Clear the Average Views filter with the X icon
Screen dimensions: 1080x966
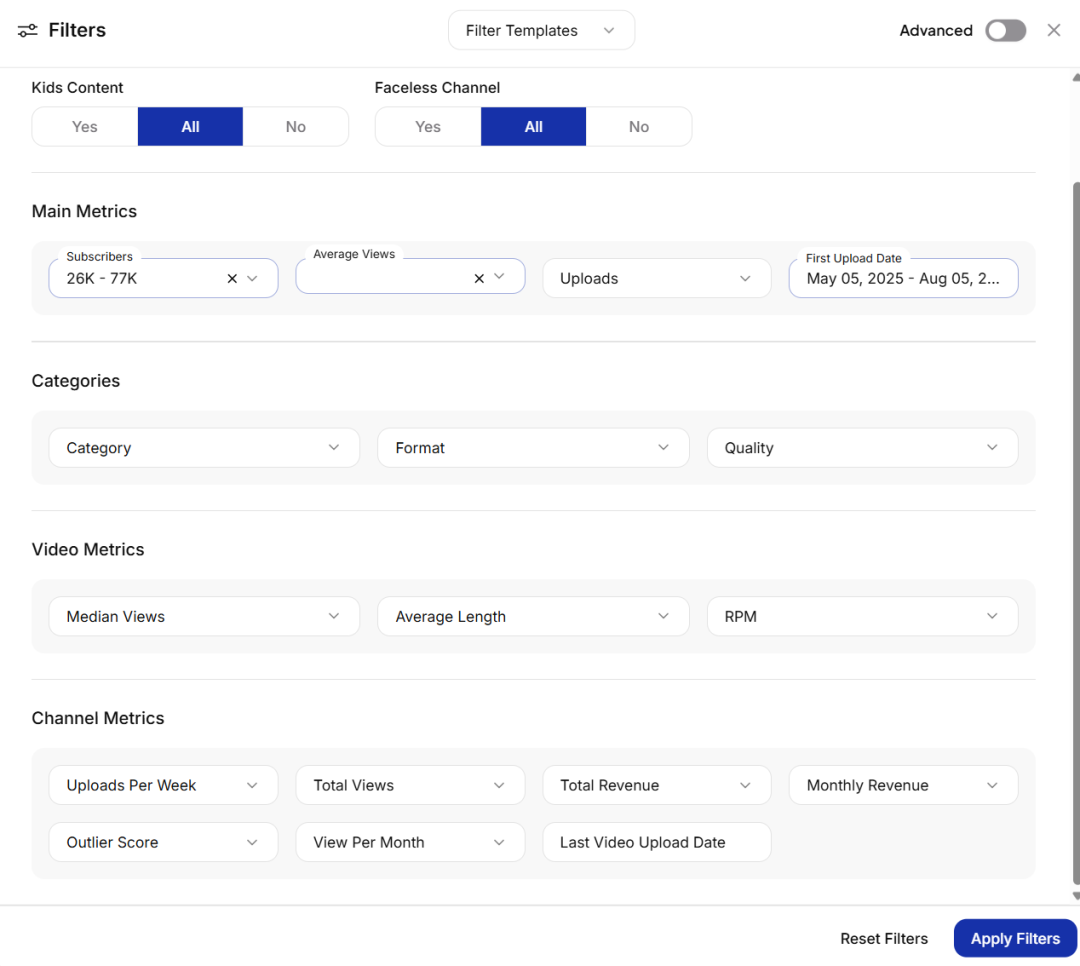[x=479, y=279]
